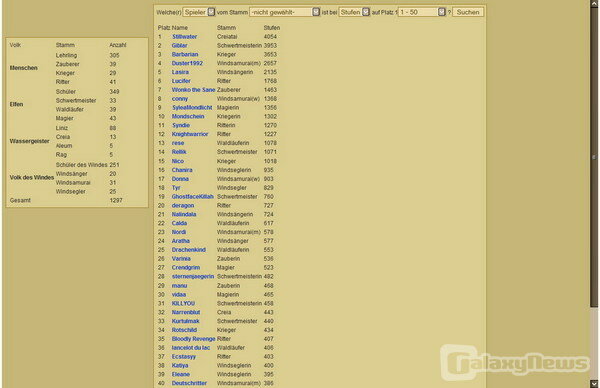Select Stillwater's score 4054
This screenshot has height=388, width=600.
(270, 37)
